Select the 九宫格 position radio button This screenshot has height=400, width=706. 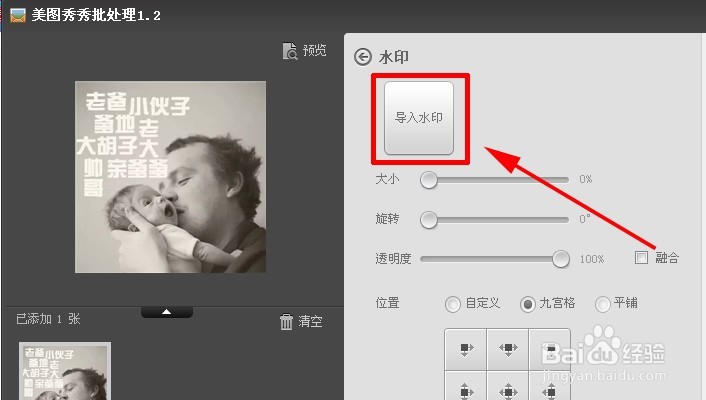[527, 304]
